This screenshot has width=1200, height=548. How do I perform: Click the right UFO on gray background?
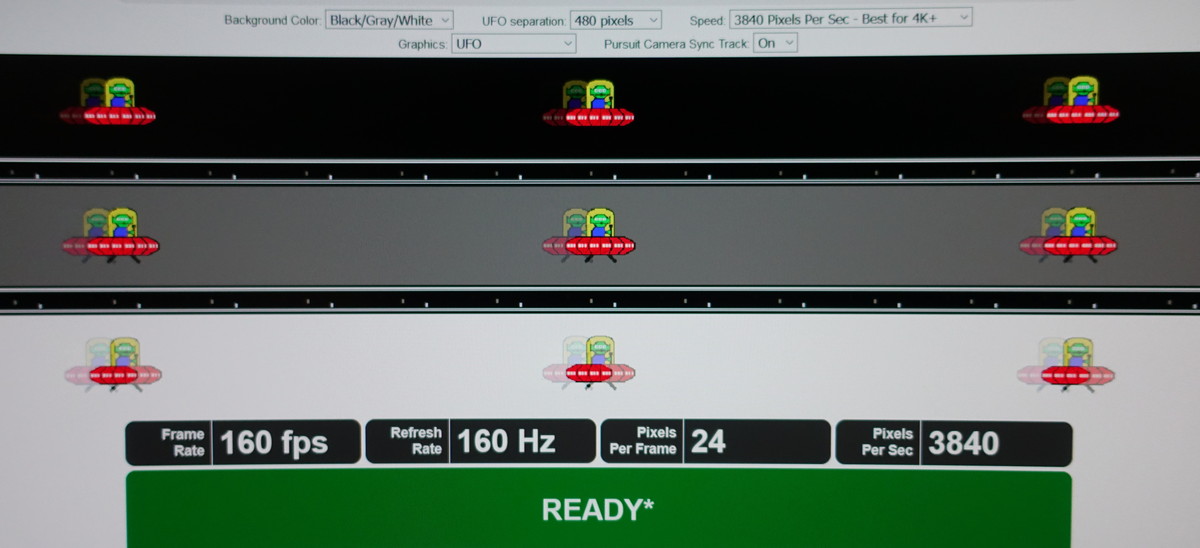(1068, 235)
